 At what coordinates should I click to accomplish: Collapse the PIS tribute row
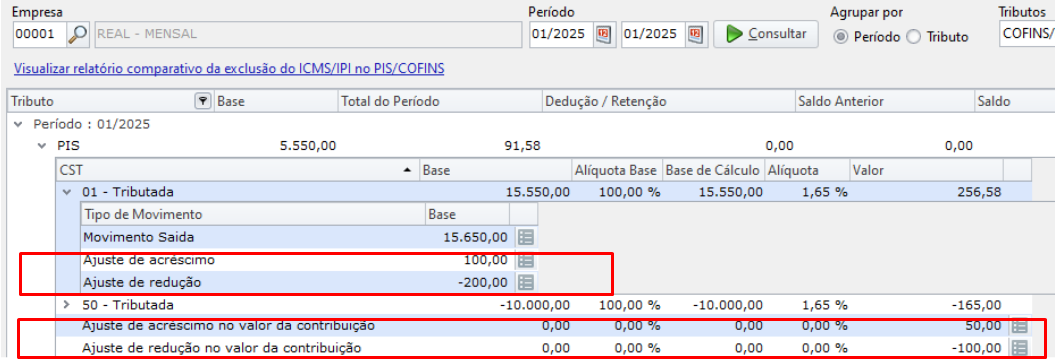coord(42,146)
